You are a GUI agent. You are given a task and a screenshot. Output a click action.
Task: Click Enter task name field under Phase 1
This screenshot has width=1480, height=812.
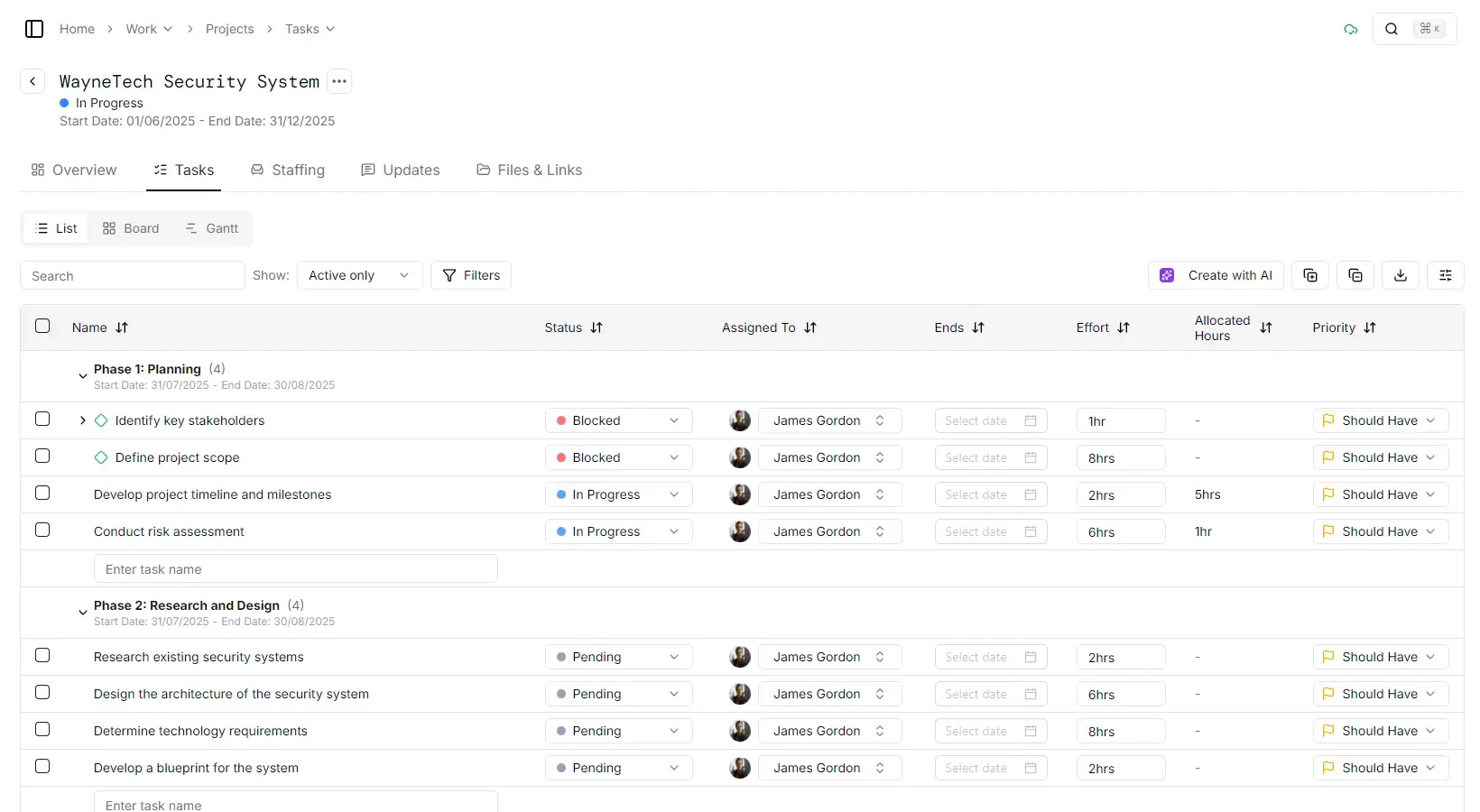tap(296, 568)
